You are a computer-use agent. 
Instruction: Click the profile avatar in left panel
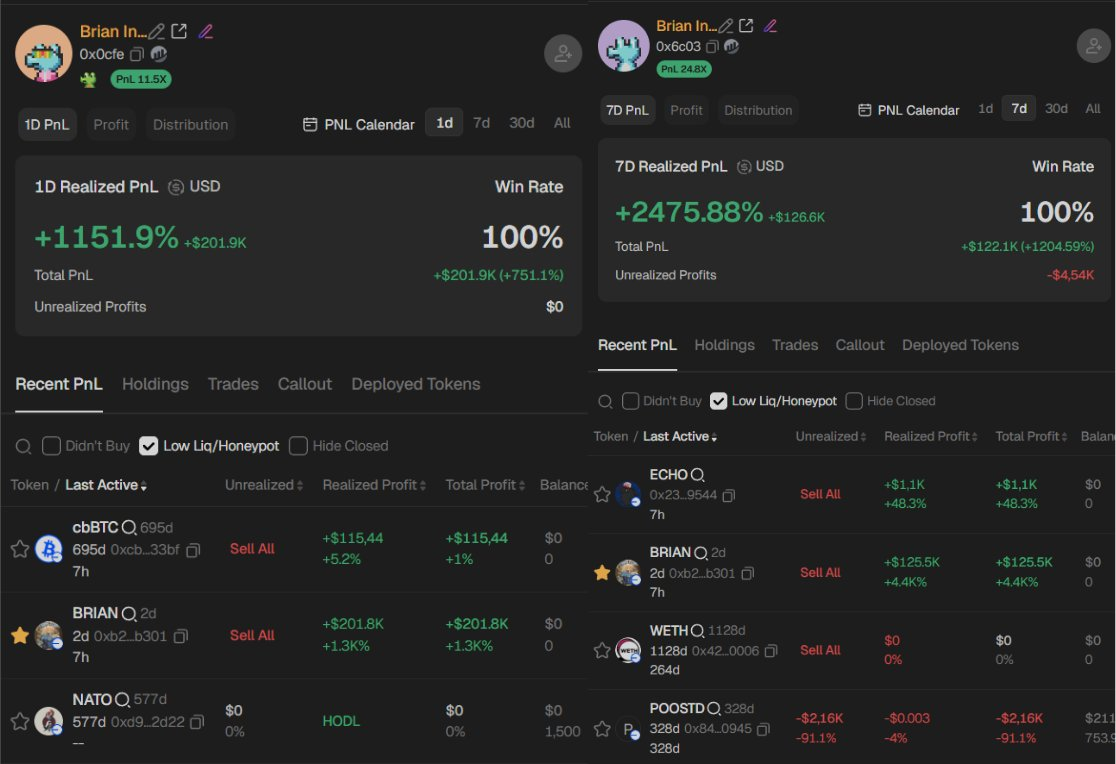[43, 53]
